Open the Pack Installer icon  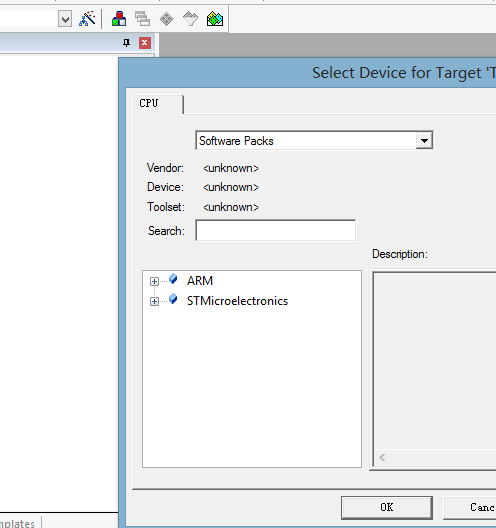click(215, 19)
